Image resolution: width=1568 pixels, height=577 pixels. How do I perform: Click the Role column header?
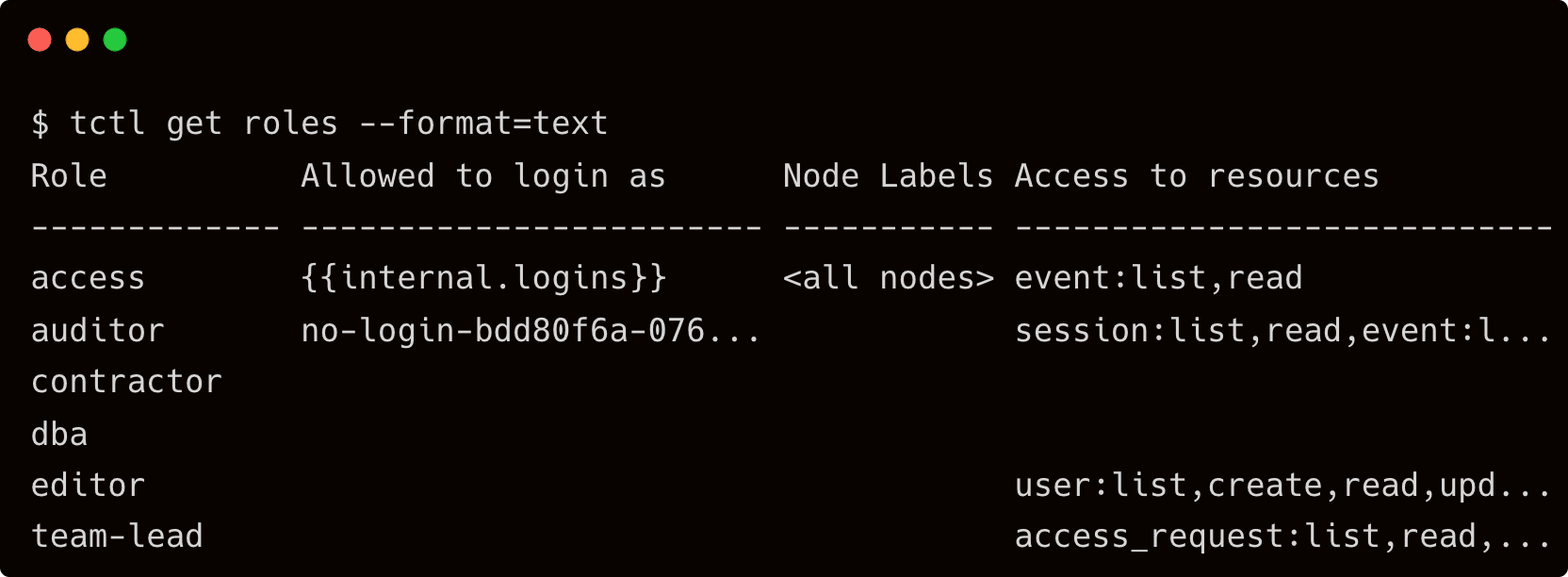coord(69,176)
